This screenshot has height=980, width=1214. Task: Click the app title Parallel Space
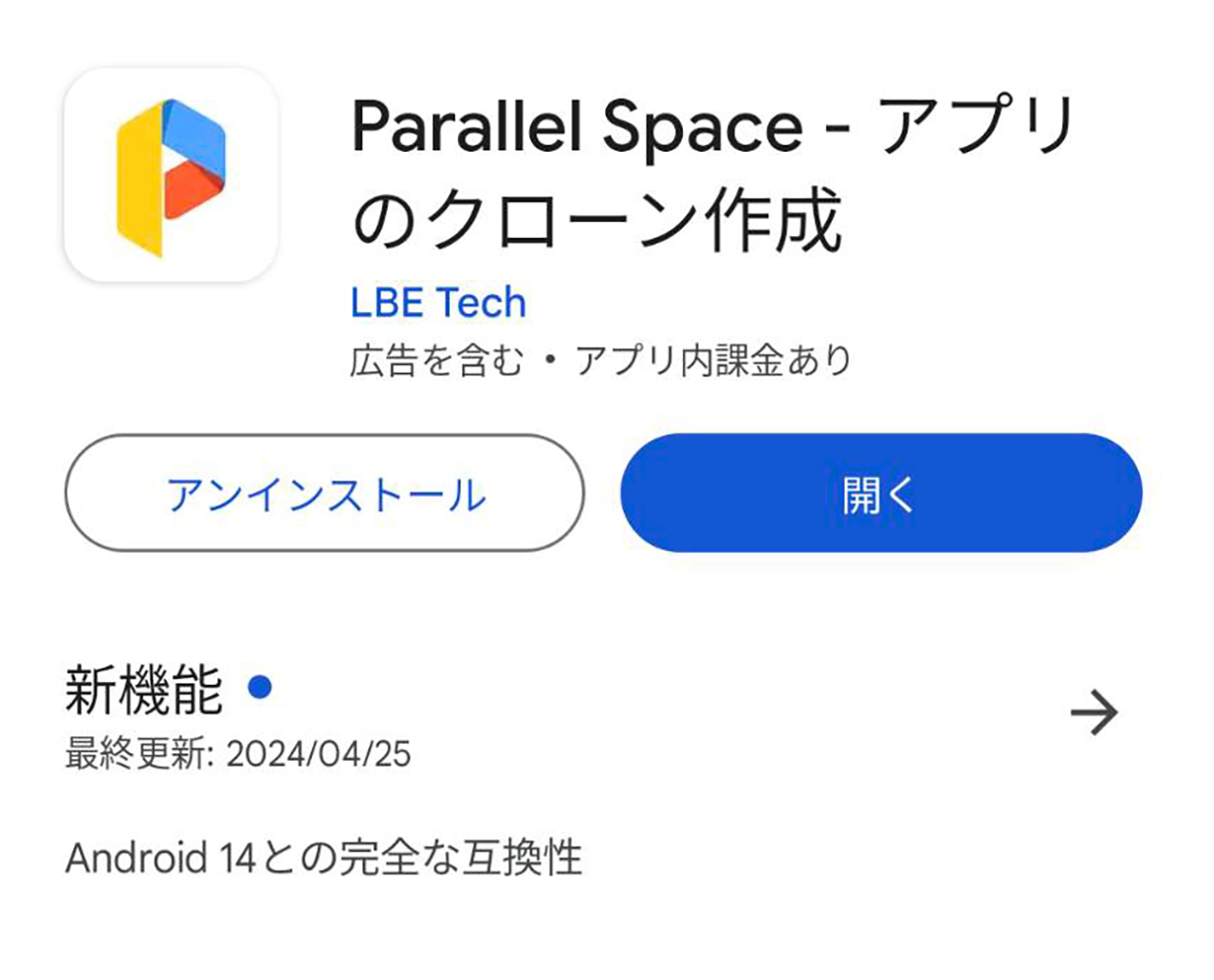click(x=577, y=125)
